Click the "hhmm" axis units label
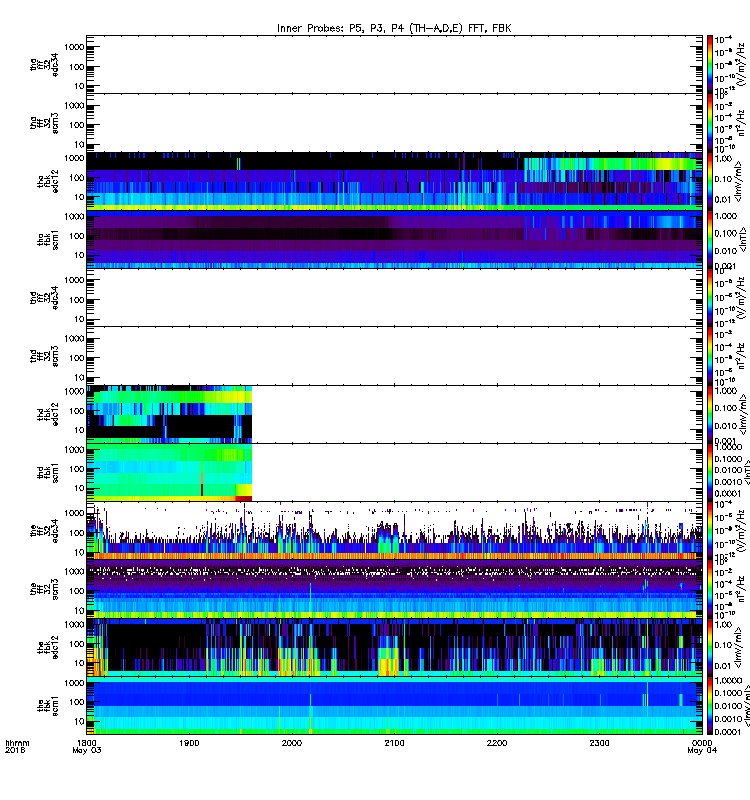Image resolution: width=750 pixels, height=800 pixels. coord(17,743)
